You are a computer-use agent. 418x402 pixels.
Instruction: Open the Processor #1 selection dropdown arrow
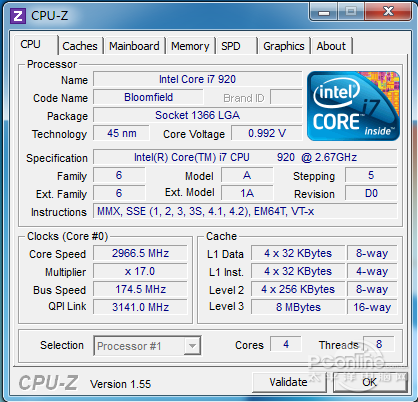tap(192, 346)
